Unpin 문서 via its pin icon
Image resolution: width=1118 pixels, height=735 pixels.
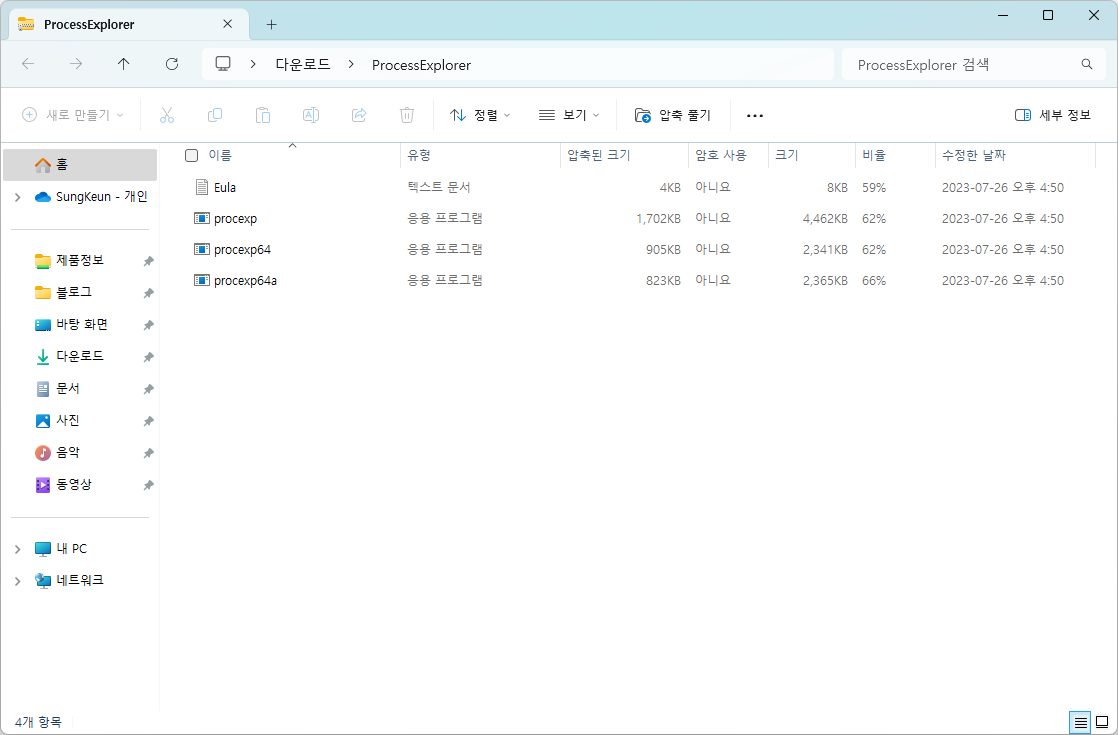148,389
